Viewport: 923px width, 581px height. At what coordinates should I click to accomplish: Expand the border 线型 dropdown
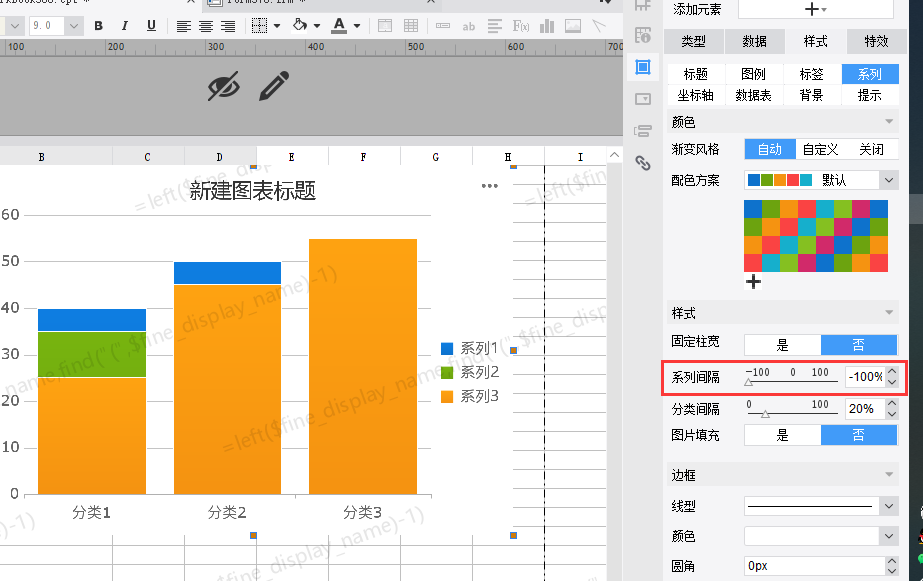pyautogui.click(x=889, y=506)
